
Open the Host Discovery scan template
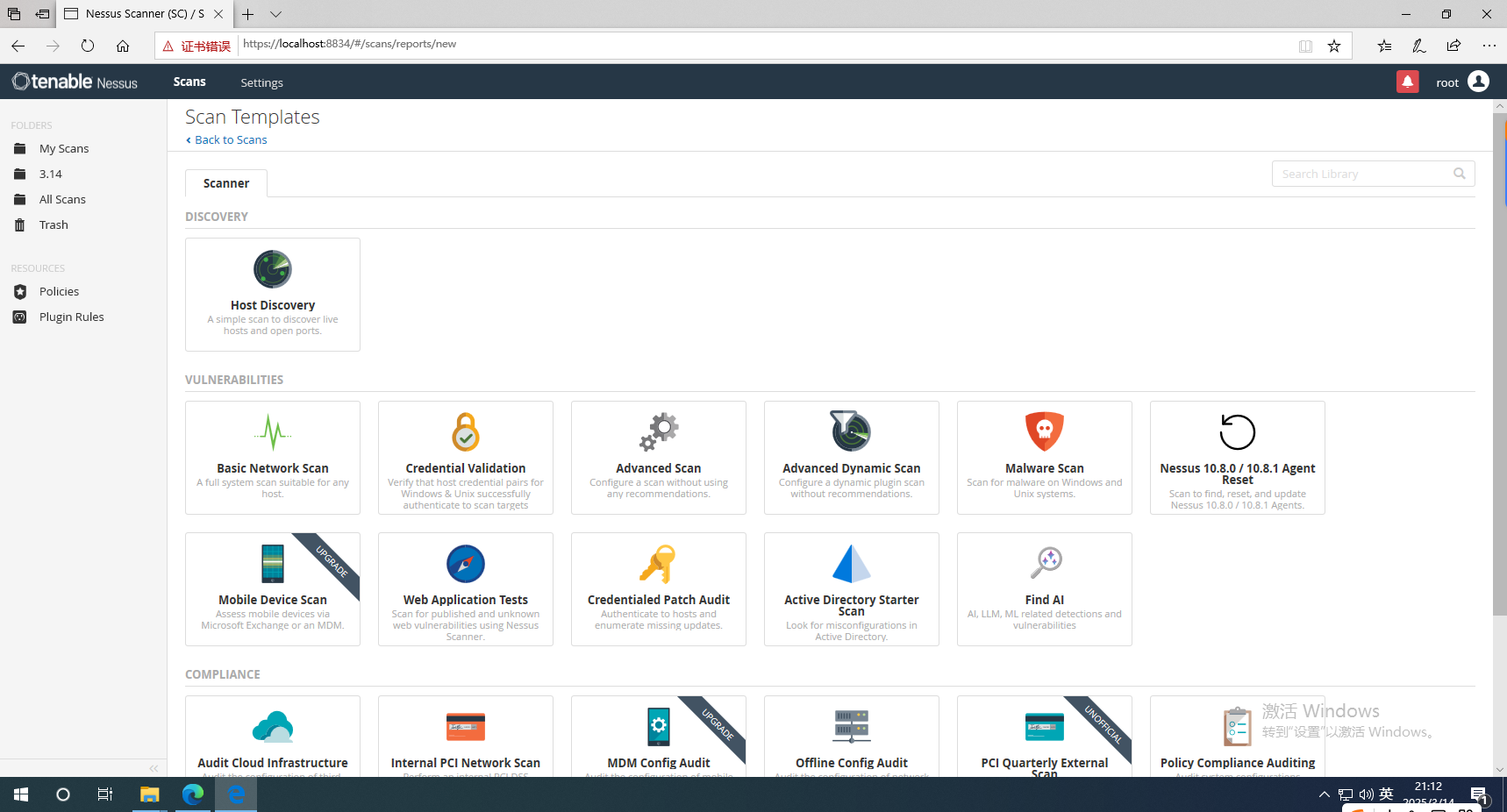point(273,295)
